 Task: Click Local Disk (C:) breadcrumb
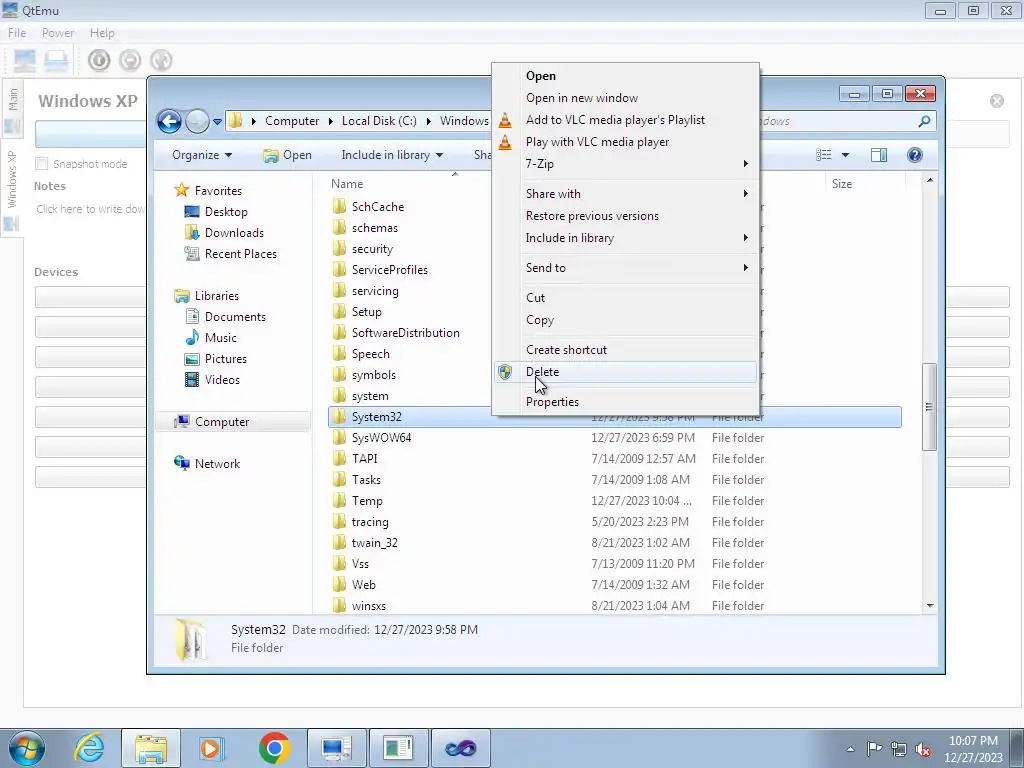379,121
